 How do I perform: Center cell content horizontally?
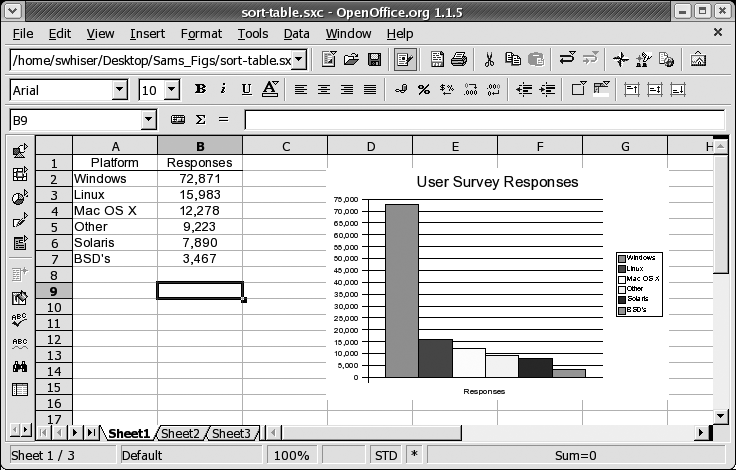(323, 89)
